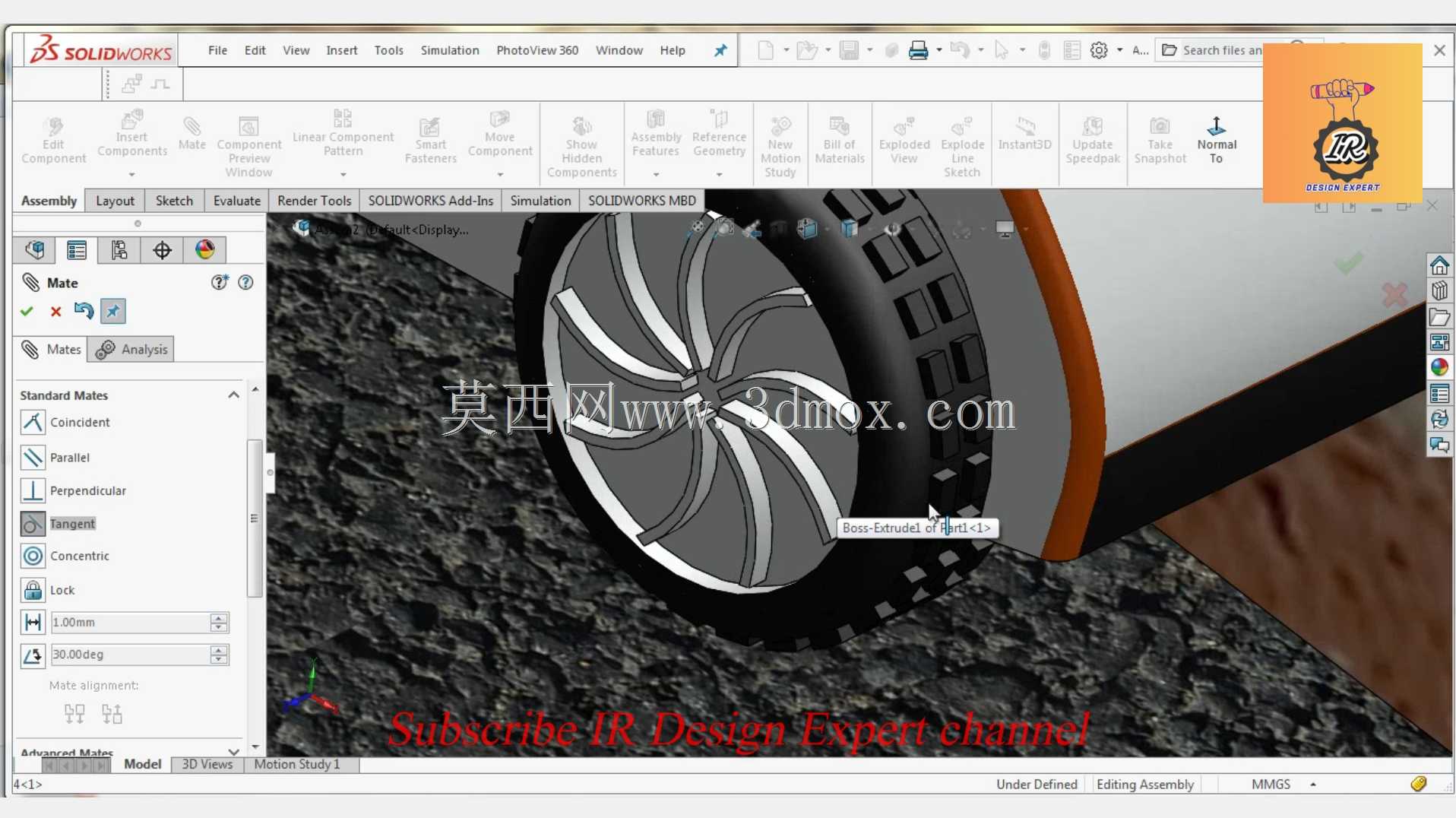Open the FeatureManager design tree tab
Viewport: 1456px width, 818px height.
[34, 250]
